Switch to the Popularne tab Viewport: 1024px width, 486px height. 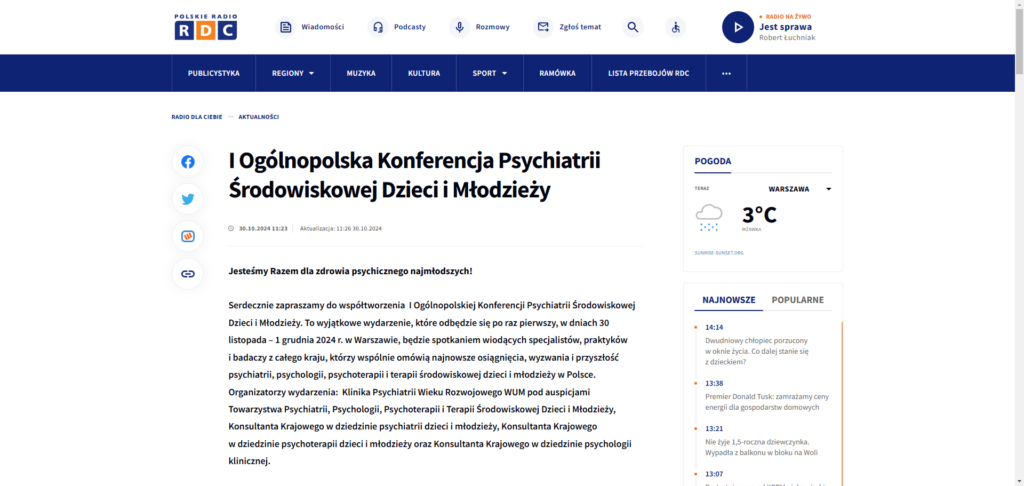(797, 299)
